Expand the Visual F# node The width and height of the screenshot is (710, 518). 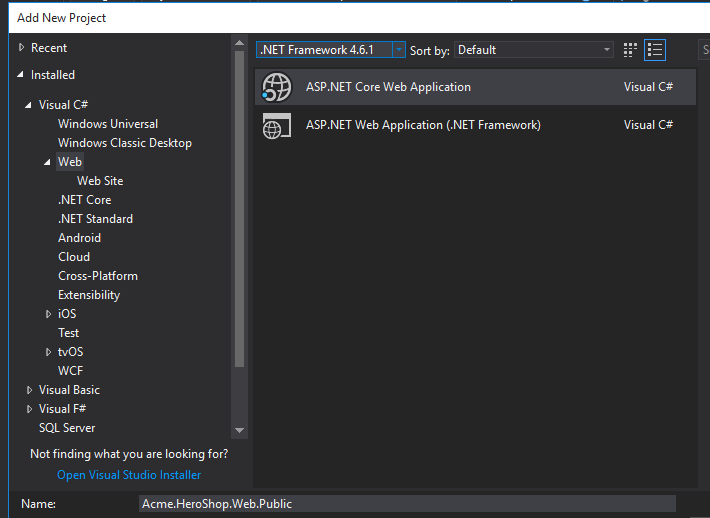click(29, 409)
